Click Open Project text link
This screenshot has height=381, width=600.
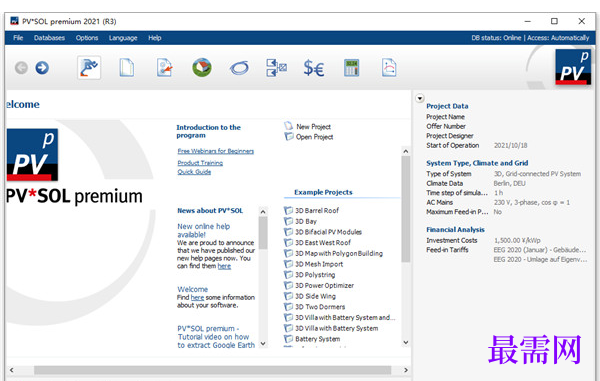[x=314, y=137]
